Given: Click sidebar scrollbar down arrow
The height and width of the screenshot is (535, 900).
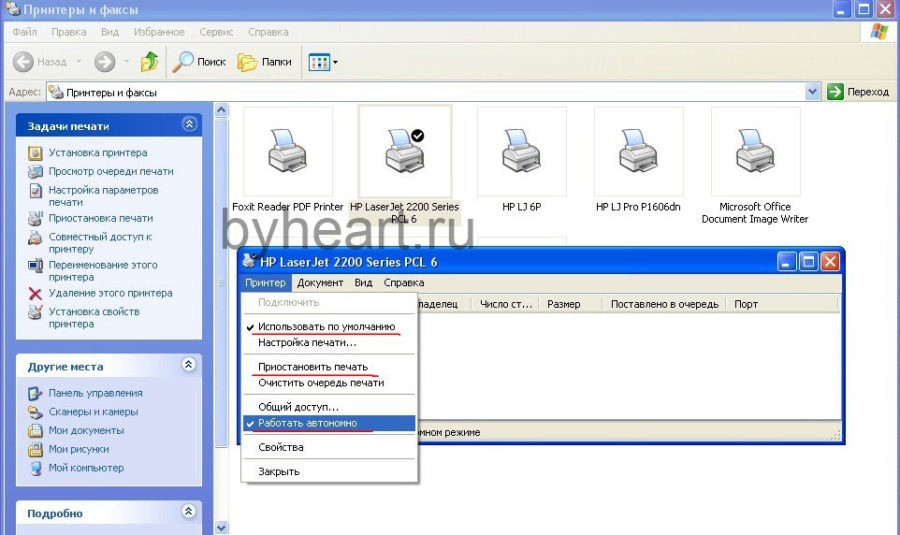Looking at the screenshot, I should (221, 527).
